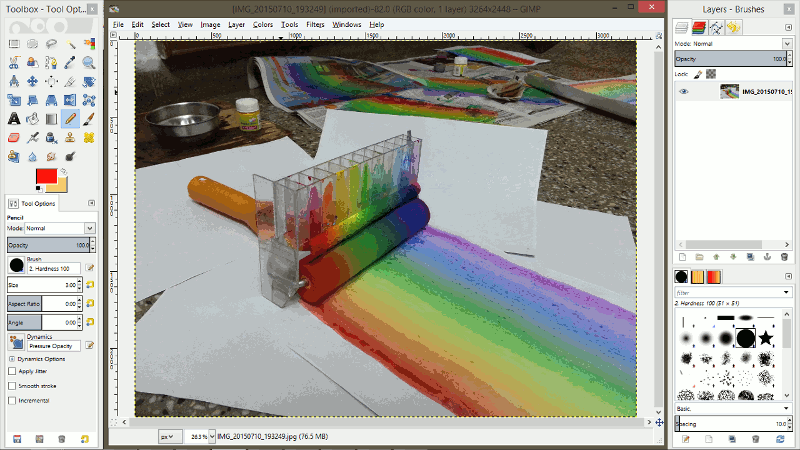Select the Eraser tool
800x450 pixels.
tap(14, 138)
